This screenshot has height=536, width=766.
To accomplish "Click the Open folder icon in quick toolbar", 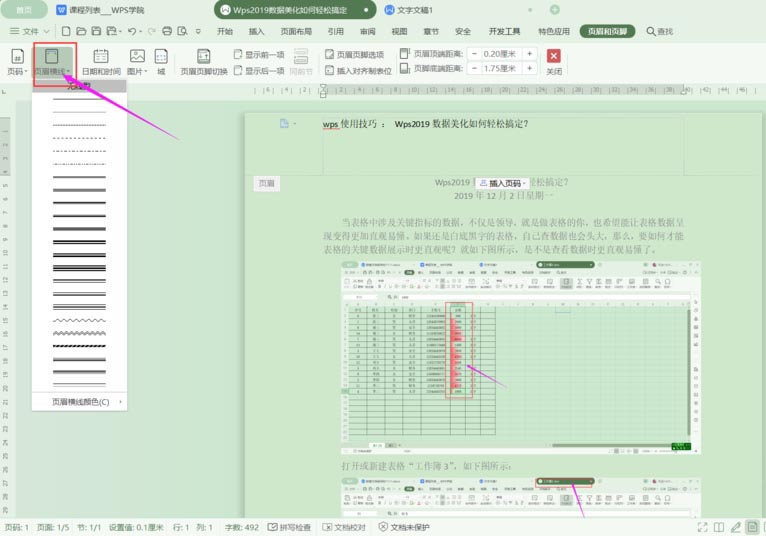I will (81, 31).
